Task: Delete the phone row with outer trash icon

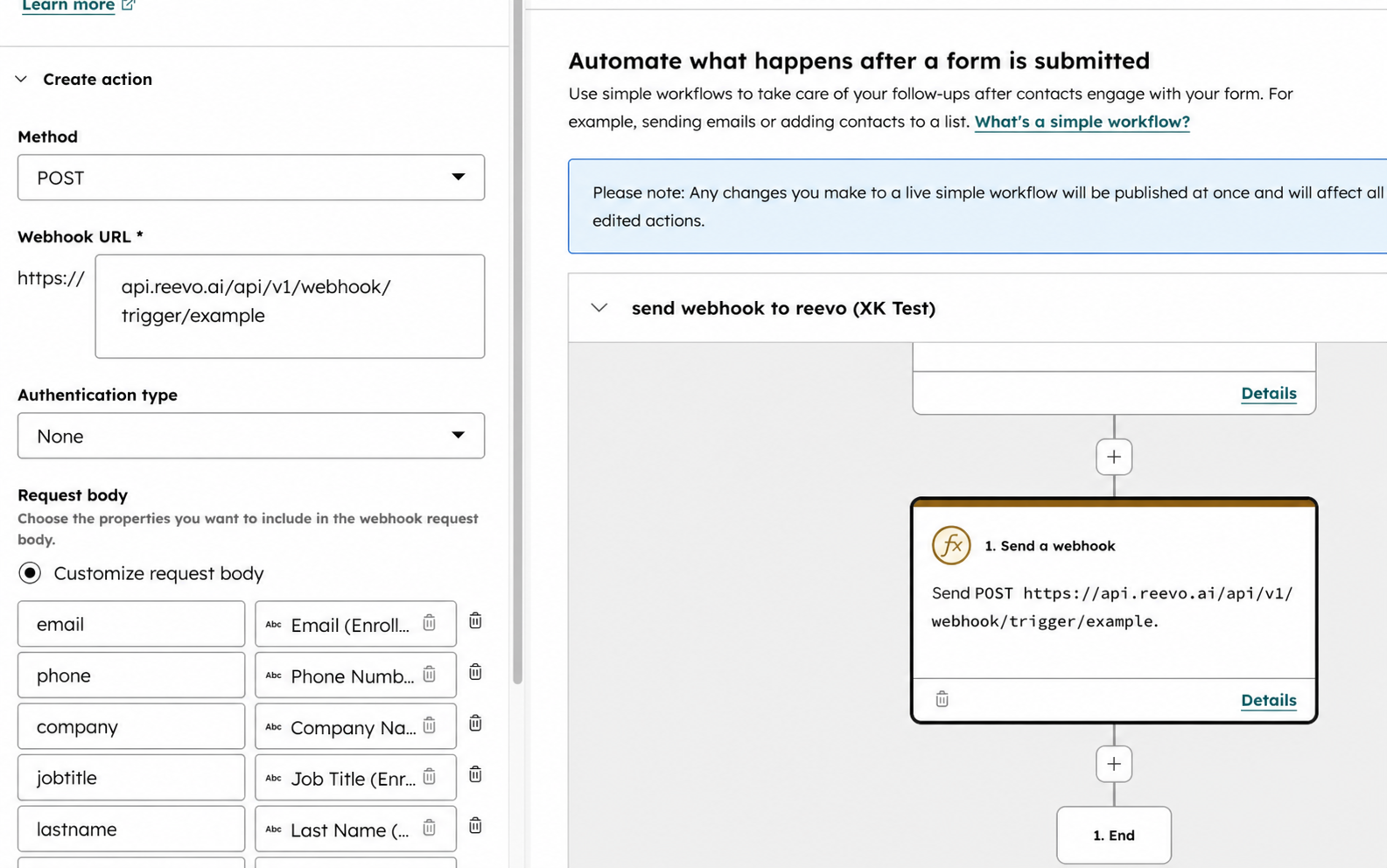Action: (x=475, y=672)
